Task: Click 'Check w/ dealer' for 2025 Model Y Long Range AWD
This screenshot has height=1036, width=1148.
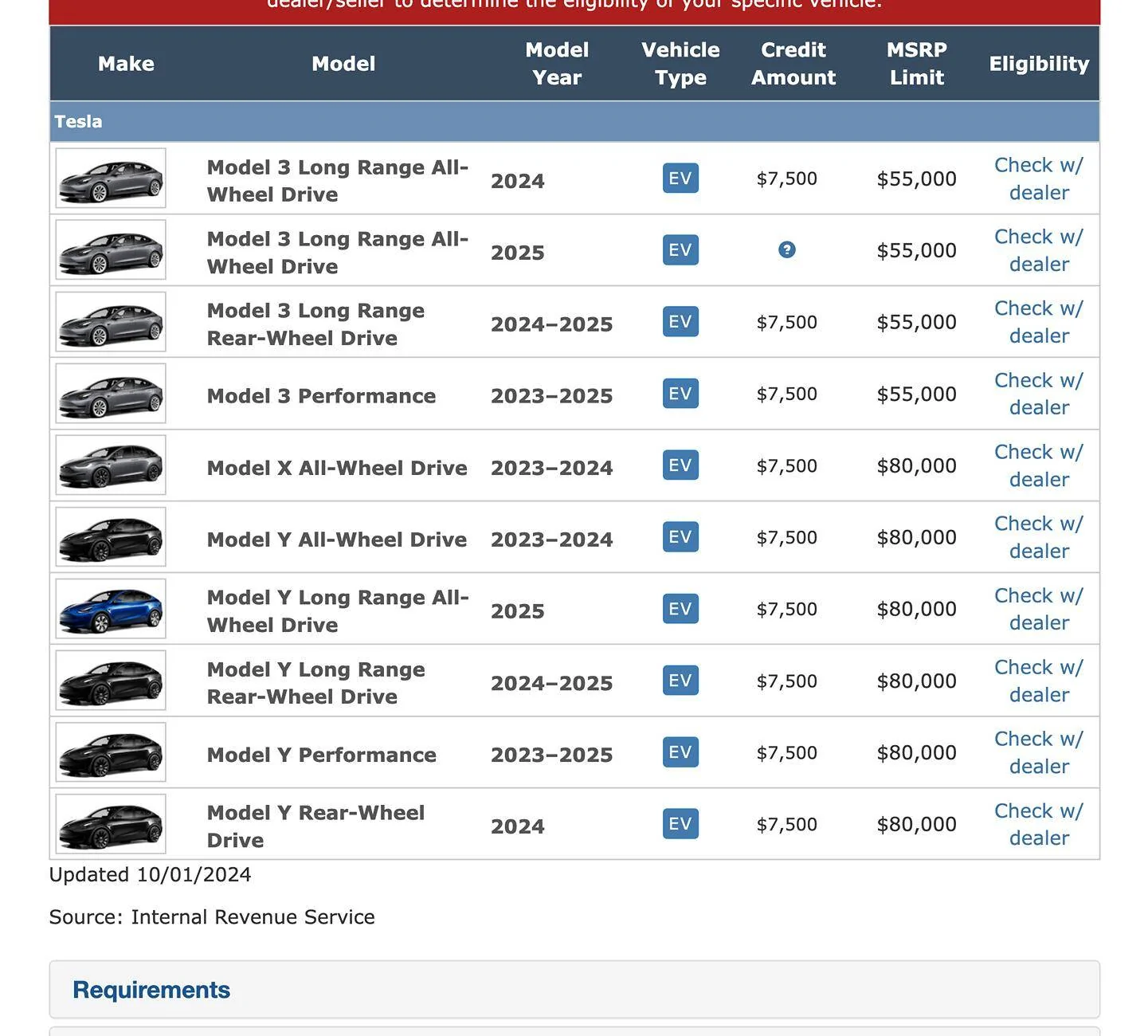Action: click(1039, 609)
